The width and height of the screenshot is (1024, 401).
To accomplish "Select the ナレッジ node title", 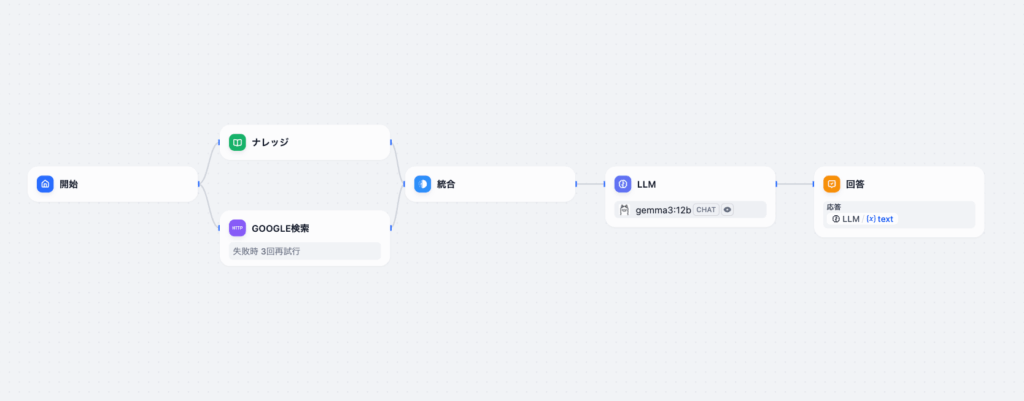I will click(270, 142).
